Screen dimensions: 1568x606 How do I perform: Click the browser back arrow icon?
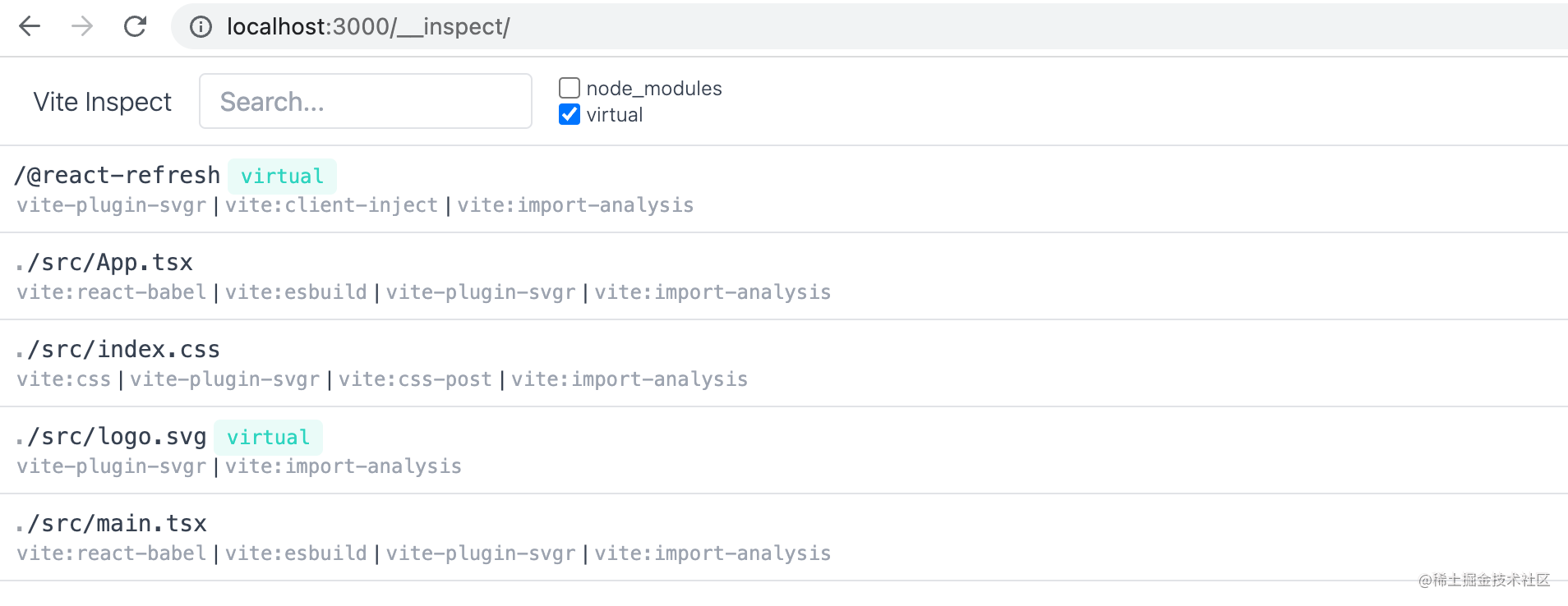pos(30,26)
